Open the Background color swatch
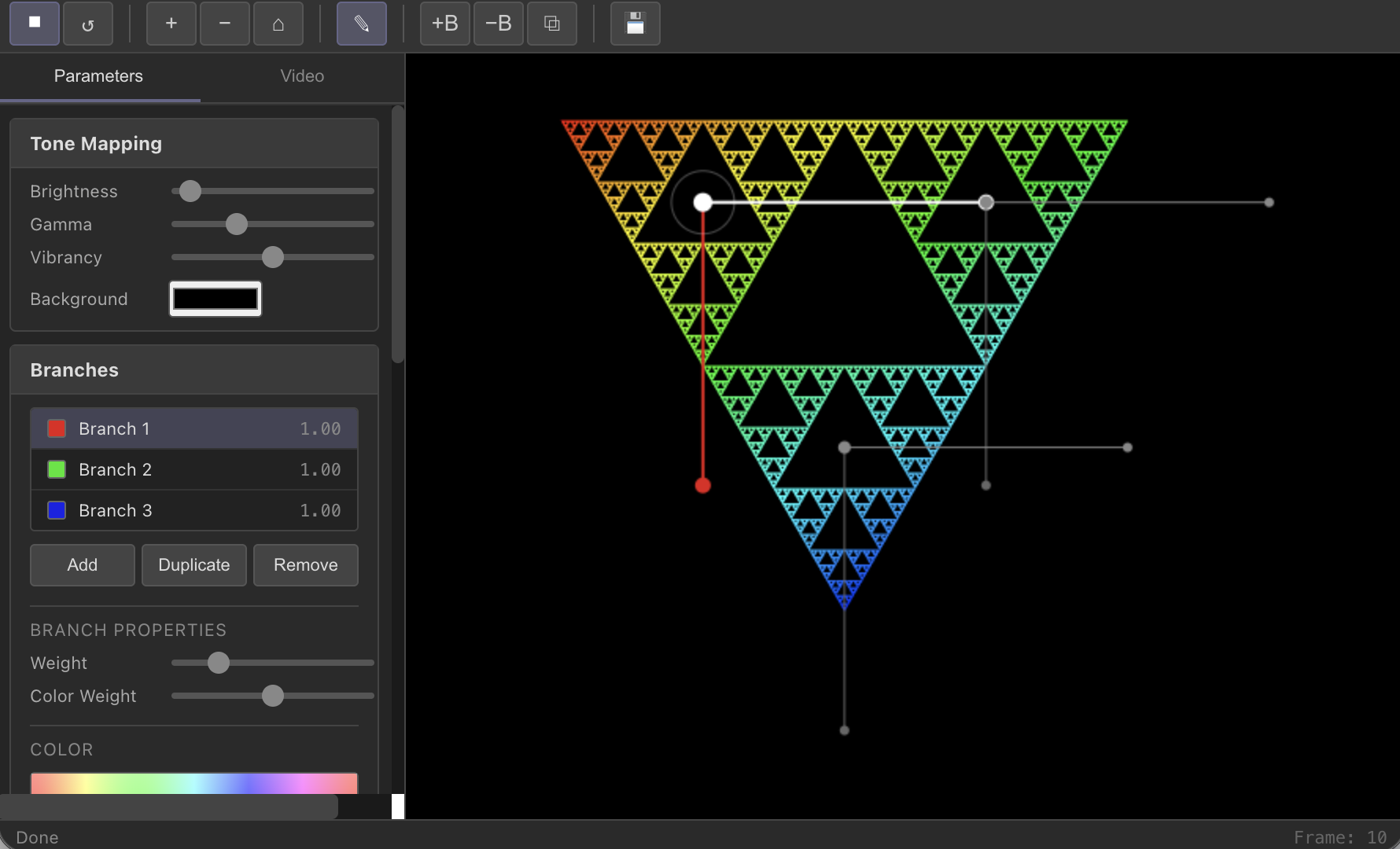Screen dimensions: 1400x849 [x=216, y=299]
